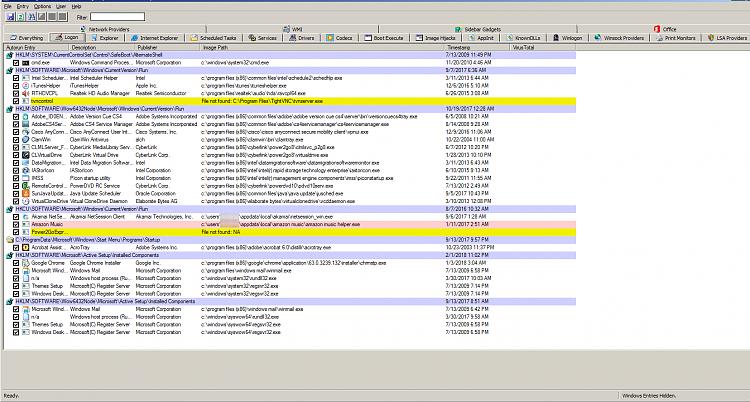Open the Image Hijacks tab

pos(435,38)
